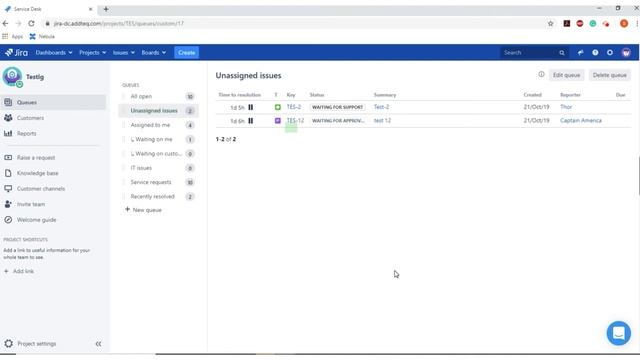Select the IT issues queue
The width and height of the screenshot is (640, 360).
point(158,168)
